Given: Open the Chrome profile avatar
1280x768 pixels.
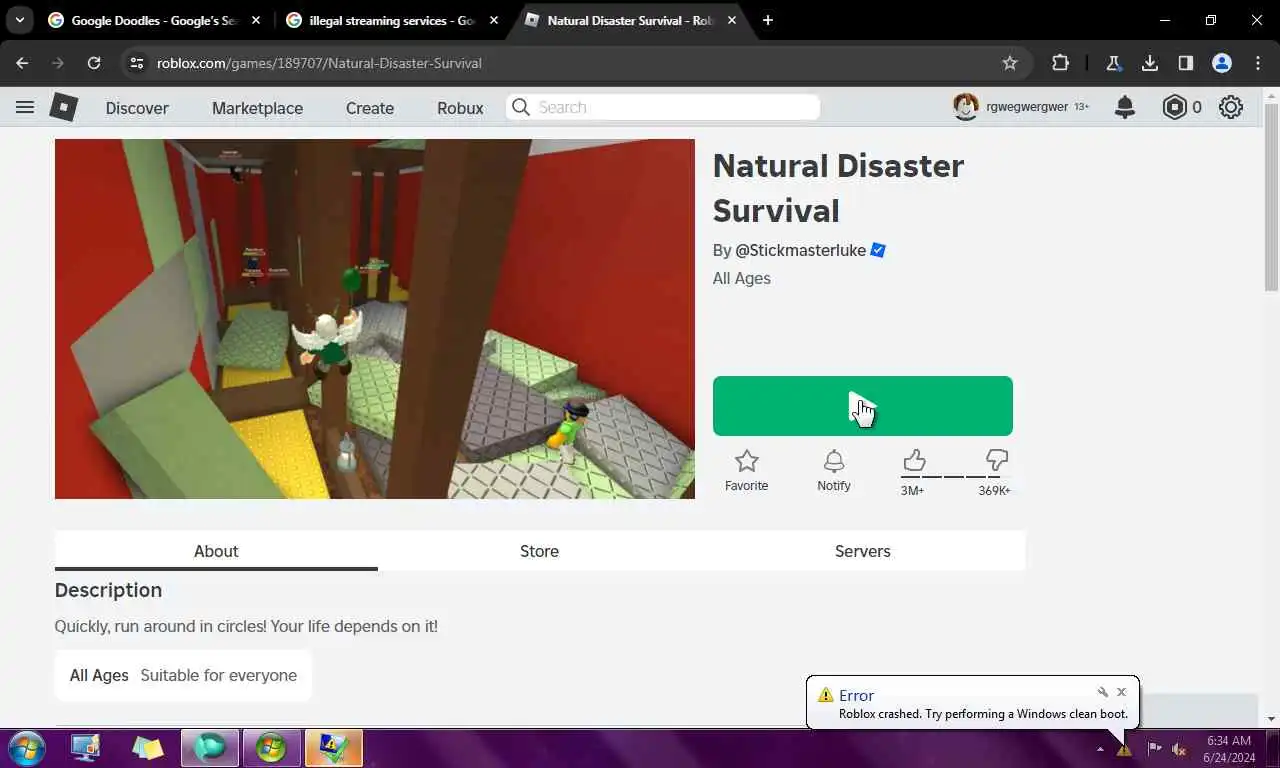Looking at the screenshot, I should [x=1222, y=63].
